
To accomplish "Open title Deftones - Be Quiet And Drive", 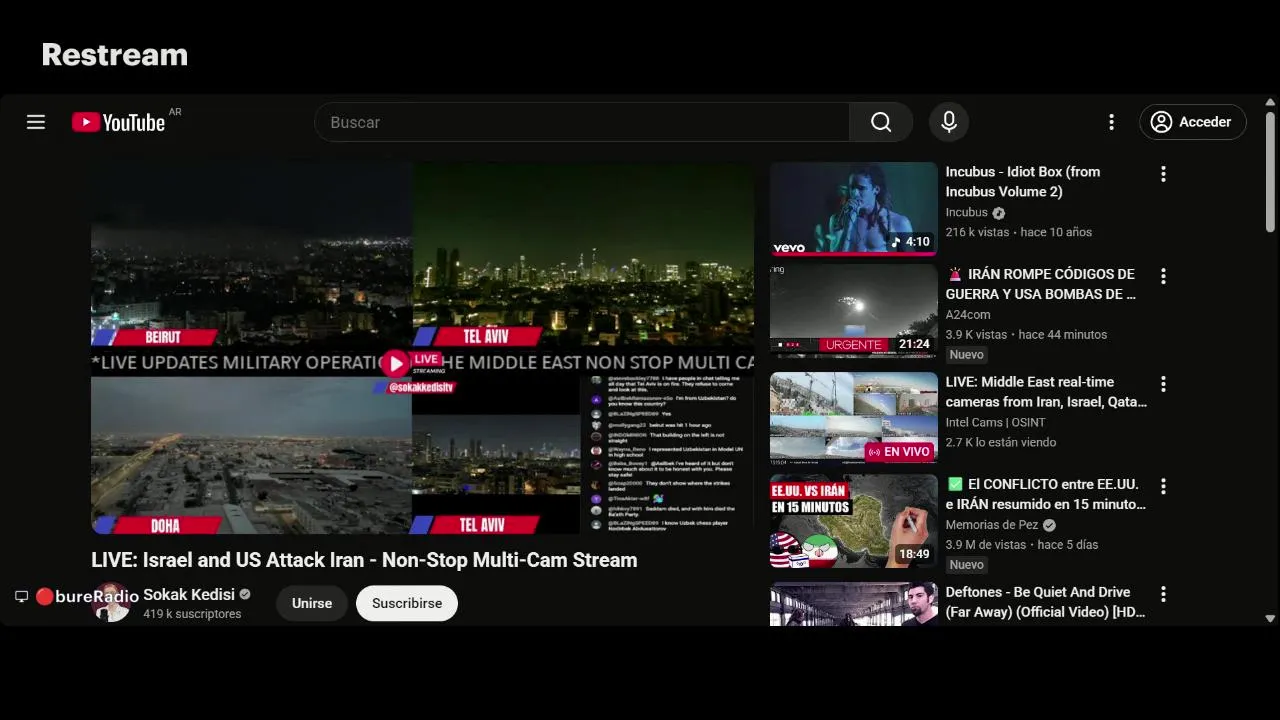I will (x=1046, y=602).
